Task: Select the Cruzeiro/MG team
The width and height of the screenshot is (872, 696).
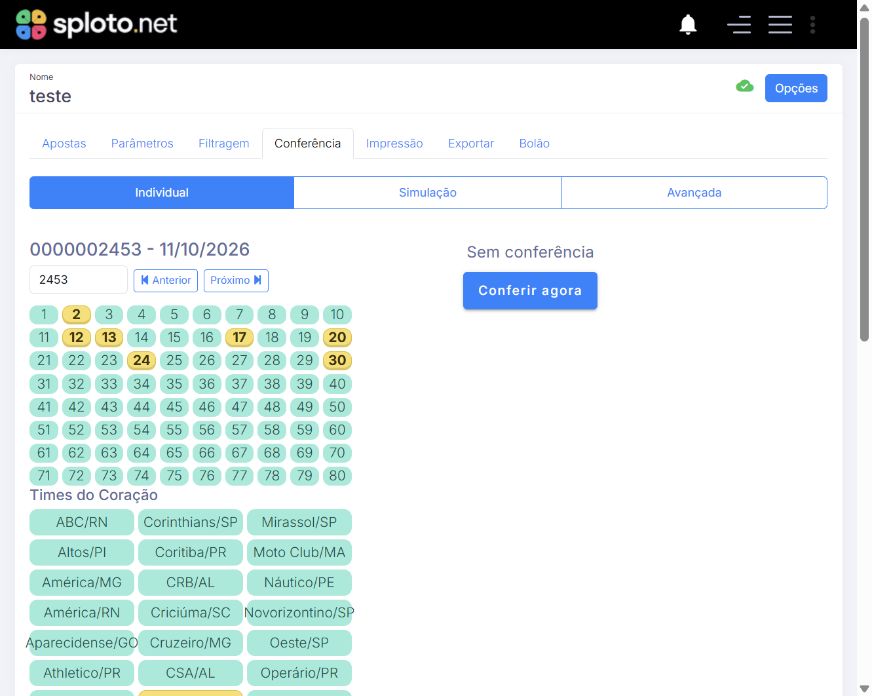Action: click(x=190, y=643)
